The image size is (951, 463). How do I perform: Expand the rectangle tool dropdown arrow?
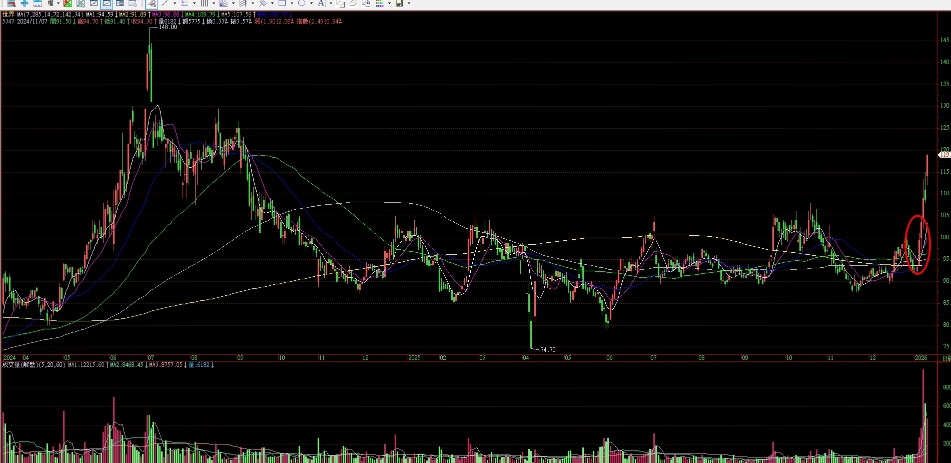click(x=292, y=4)
